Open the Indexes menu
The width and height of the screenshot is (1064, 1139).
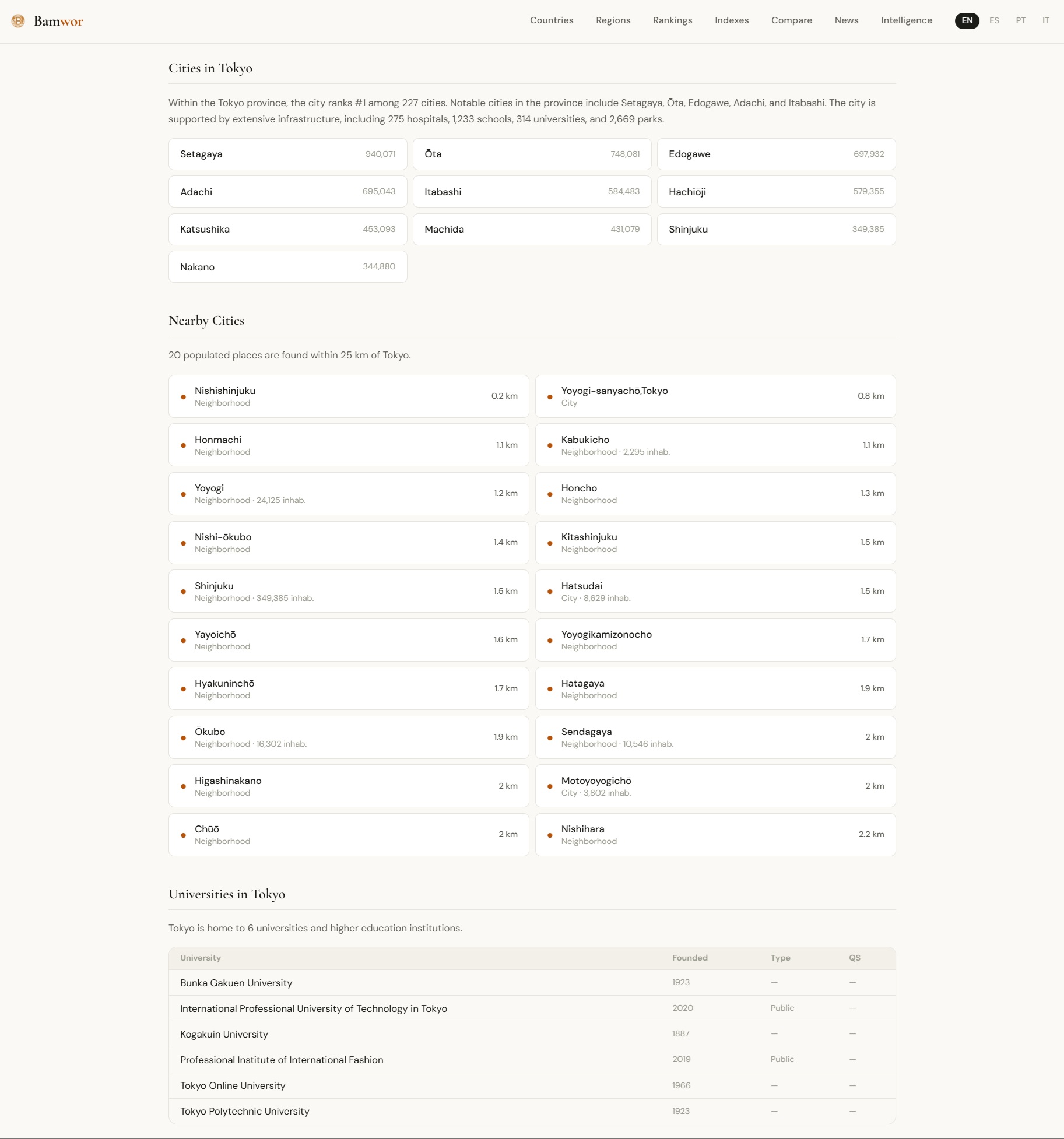731,20
